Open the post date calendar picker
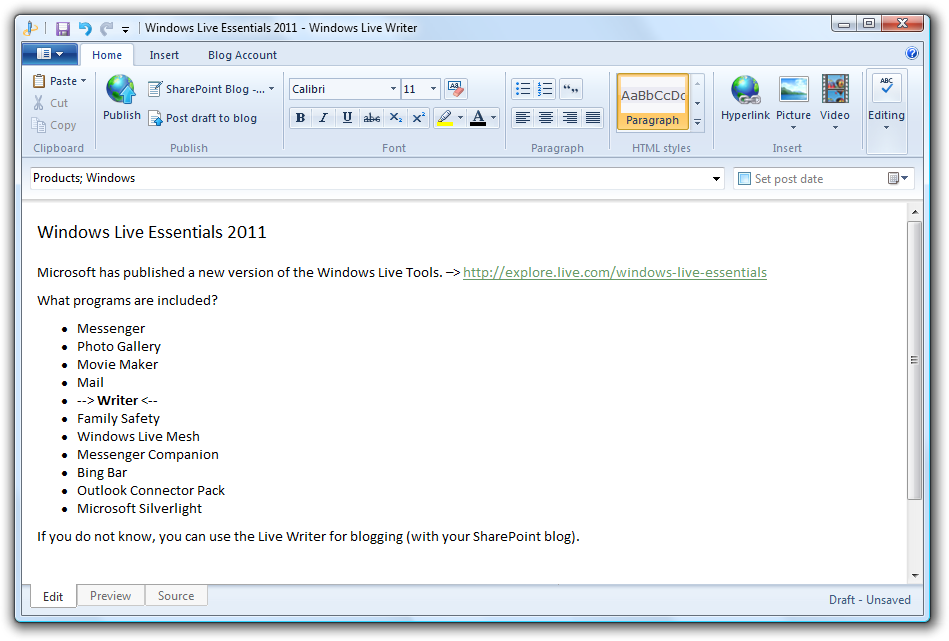This screenshot has height=641, width=949. (898, 179)
